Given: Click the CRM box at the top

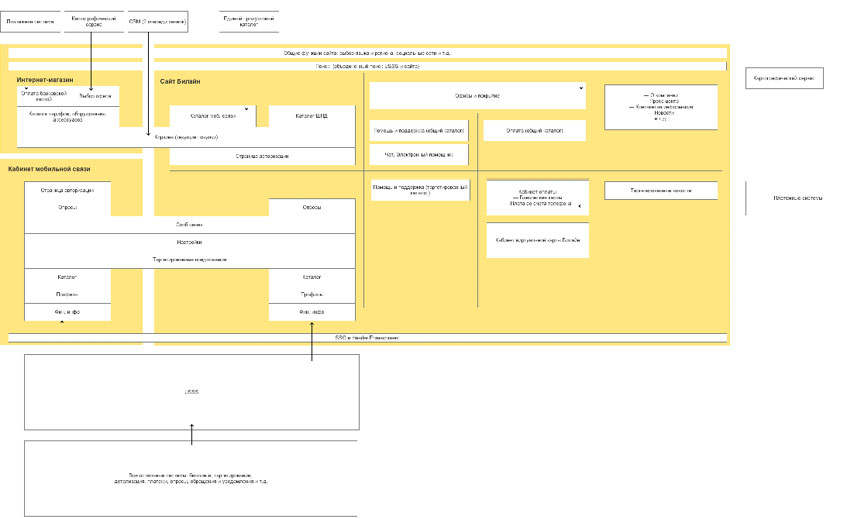Looking at the screenshot, I should pyautogui.click(x=158, y=20).
